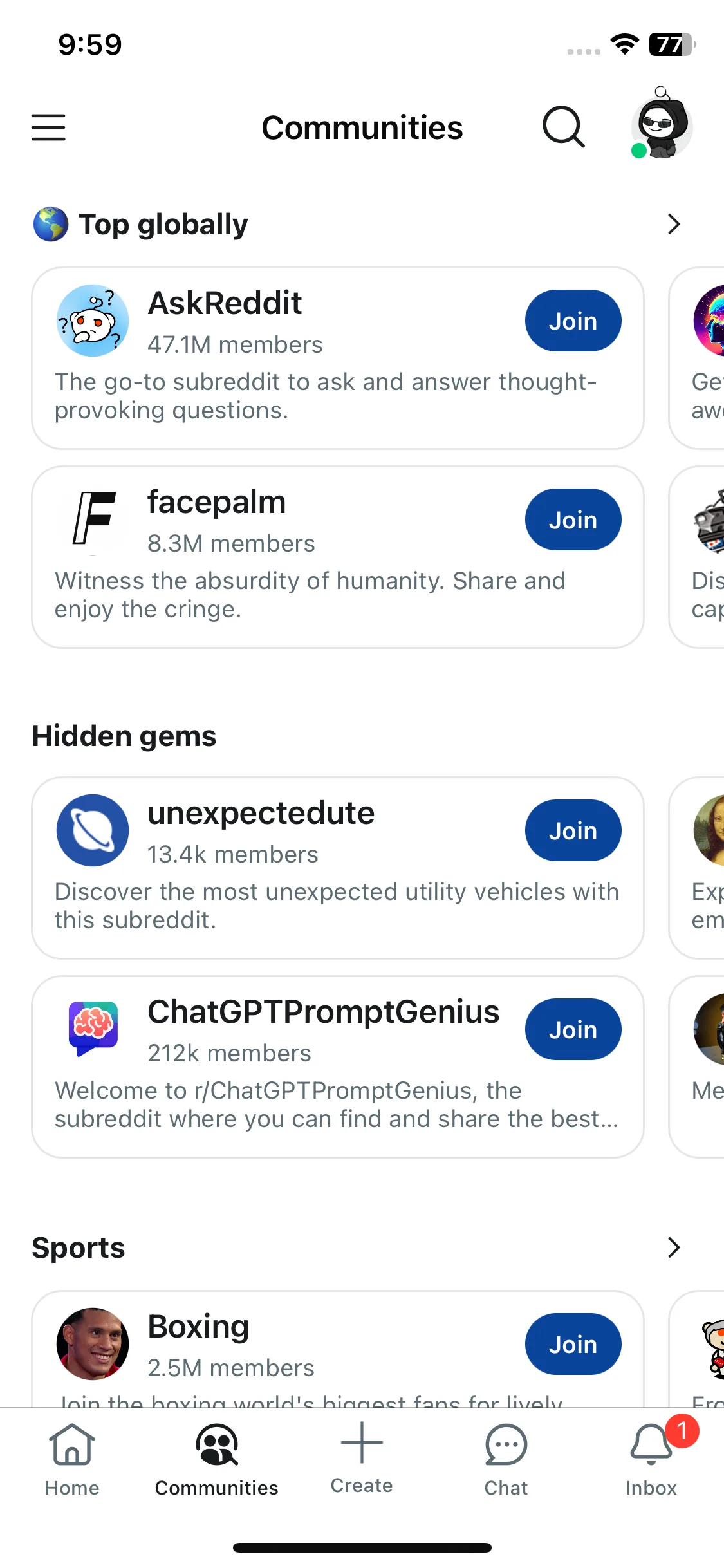
Task: Open unexpectedute planet icon
Action: (93, 830)
